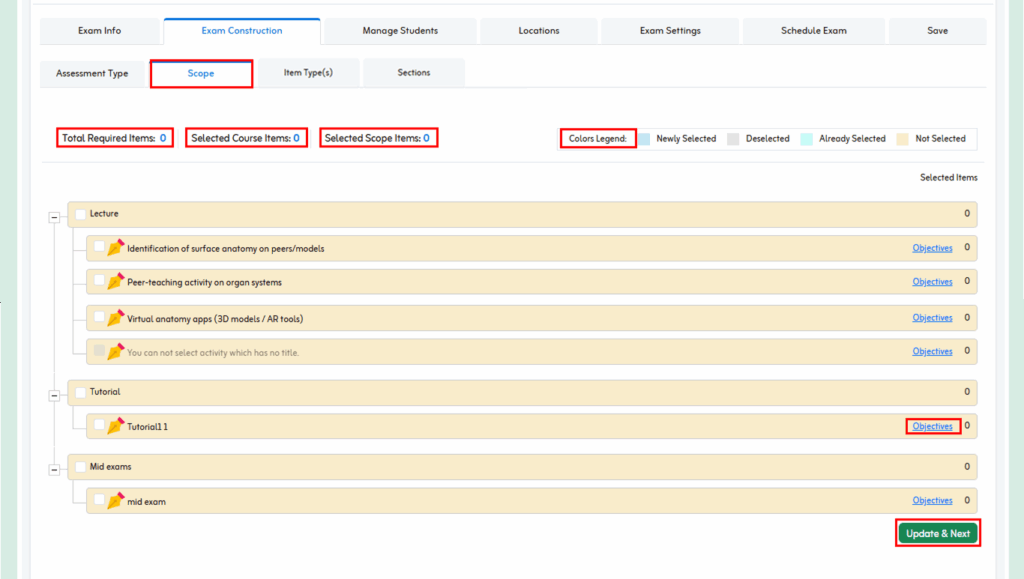This screenshot has height=579, width=1024.
Task: Open Objectives link for mid exam
Action: [932, 500]
